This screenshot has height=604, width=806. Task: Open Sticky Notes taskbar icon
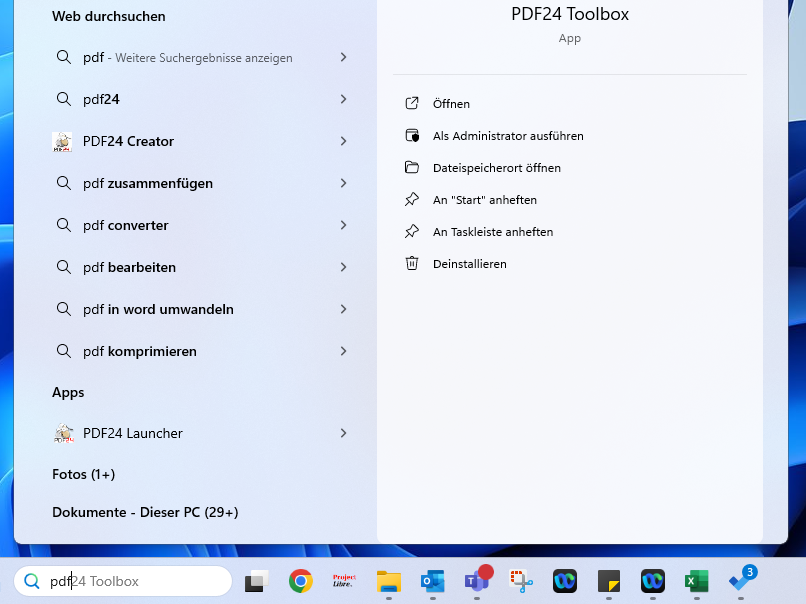click(x=609, y=581)
